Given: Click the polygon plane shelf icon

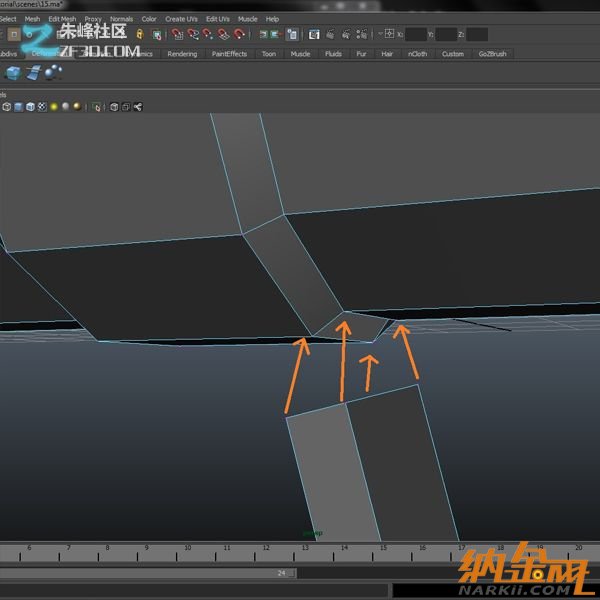Looking at the screenshot, I should tap(34, 73).
